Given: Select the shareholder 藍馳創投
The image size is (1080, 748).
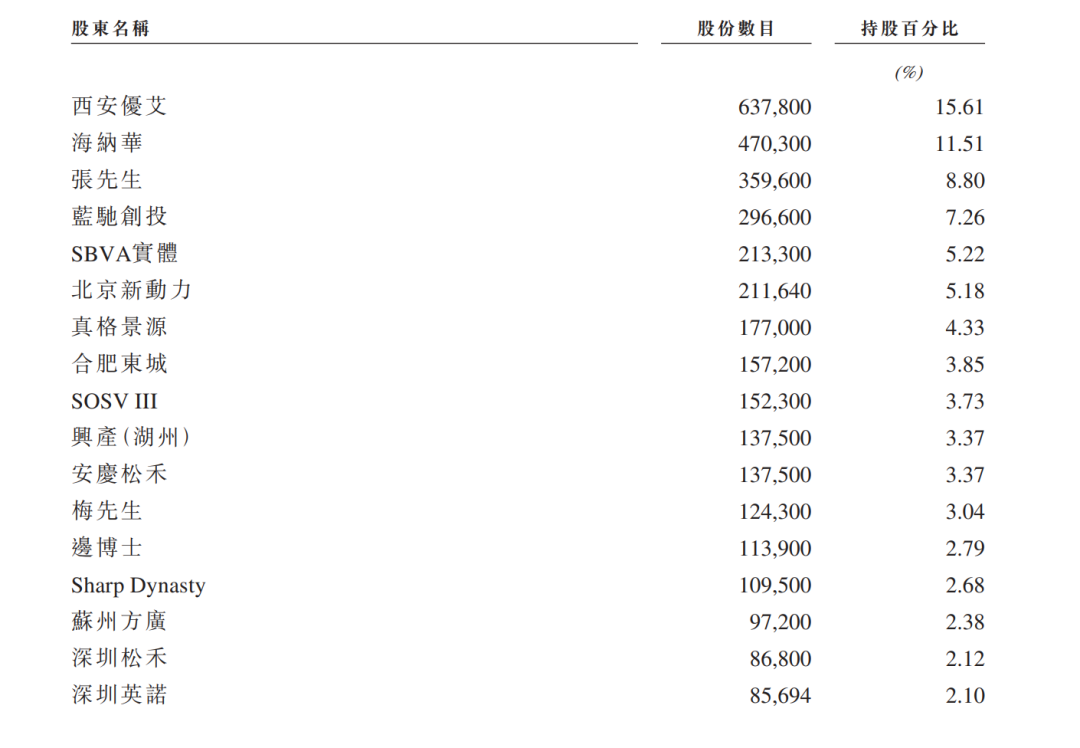Looking at the screenshot, I should point(119,216).
